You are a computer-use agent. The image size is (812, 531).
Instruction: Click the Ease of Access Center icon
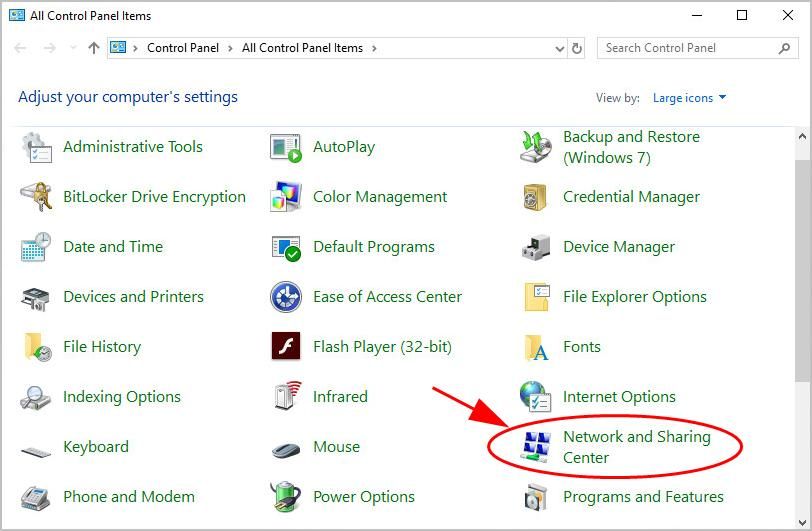click(286, 297)
